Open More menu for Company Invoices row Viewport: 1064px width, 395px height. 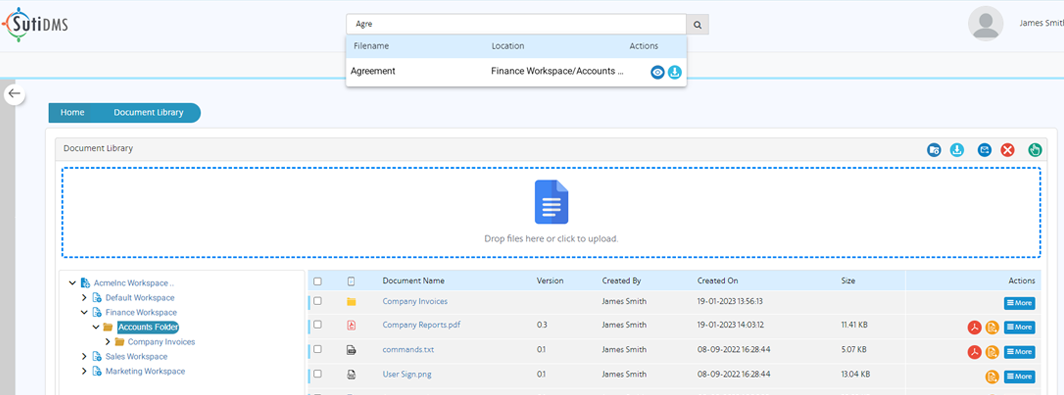tap(1019, 303)
